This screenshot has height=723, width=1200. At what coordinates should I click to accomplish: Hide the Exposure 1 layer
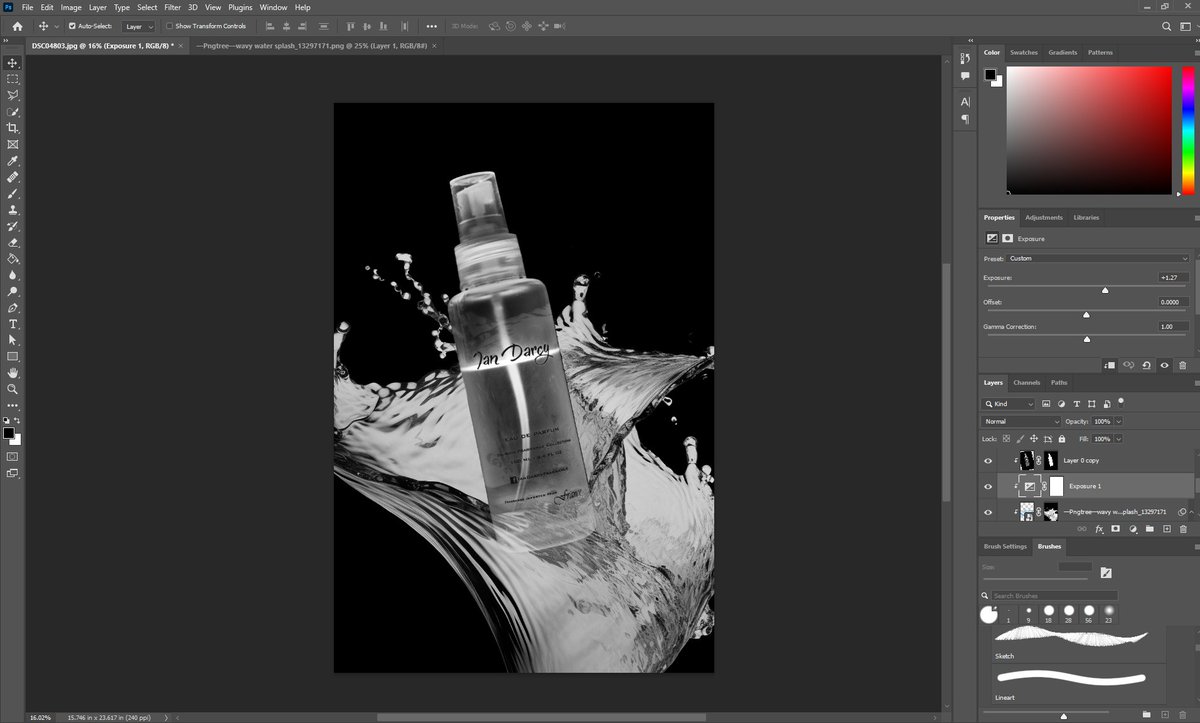[x=988, y=486]
